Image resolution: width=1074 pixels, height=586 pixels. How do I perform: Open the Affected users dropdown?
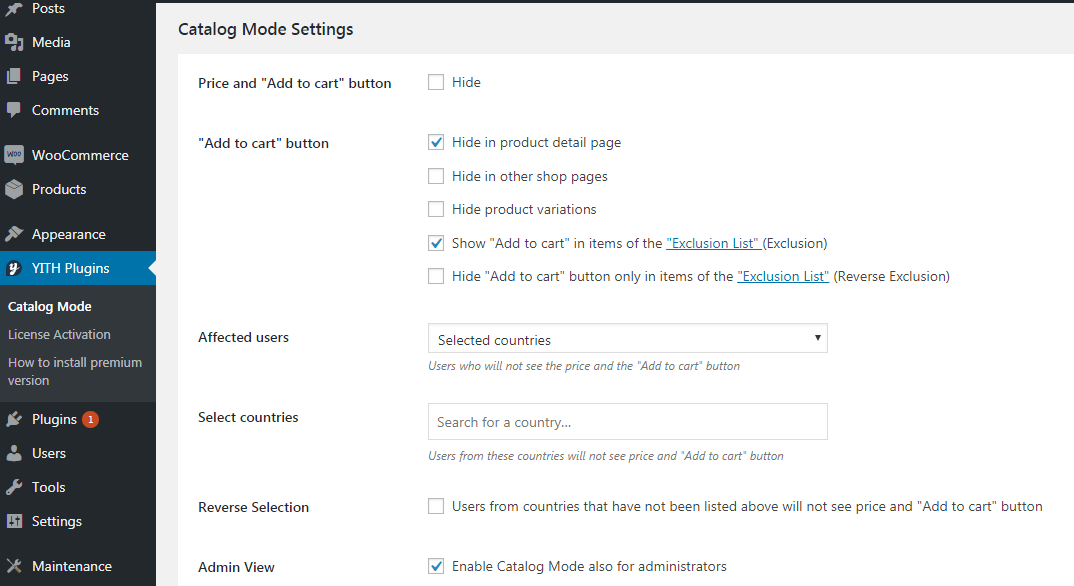(627, 338)
